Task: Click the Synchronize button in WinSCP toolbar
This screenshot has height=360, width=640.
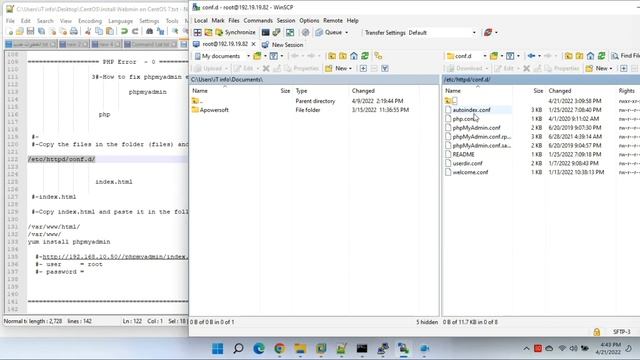Action: [236, 32]
